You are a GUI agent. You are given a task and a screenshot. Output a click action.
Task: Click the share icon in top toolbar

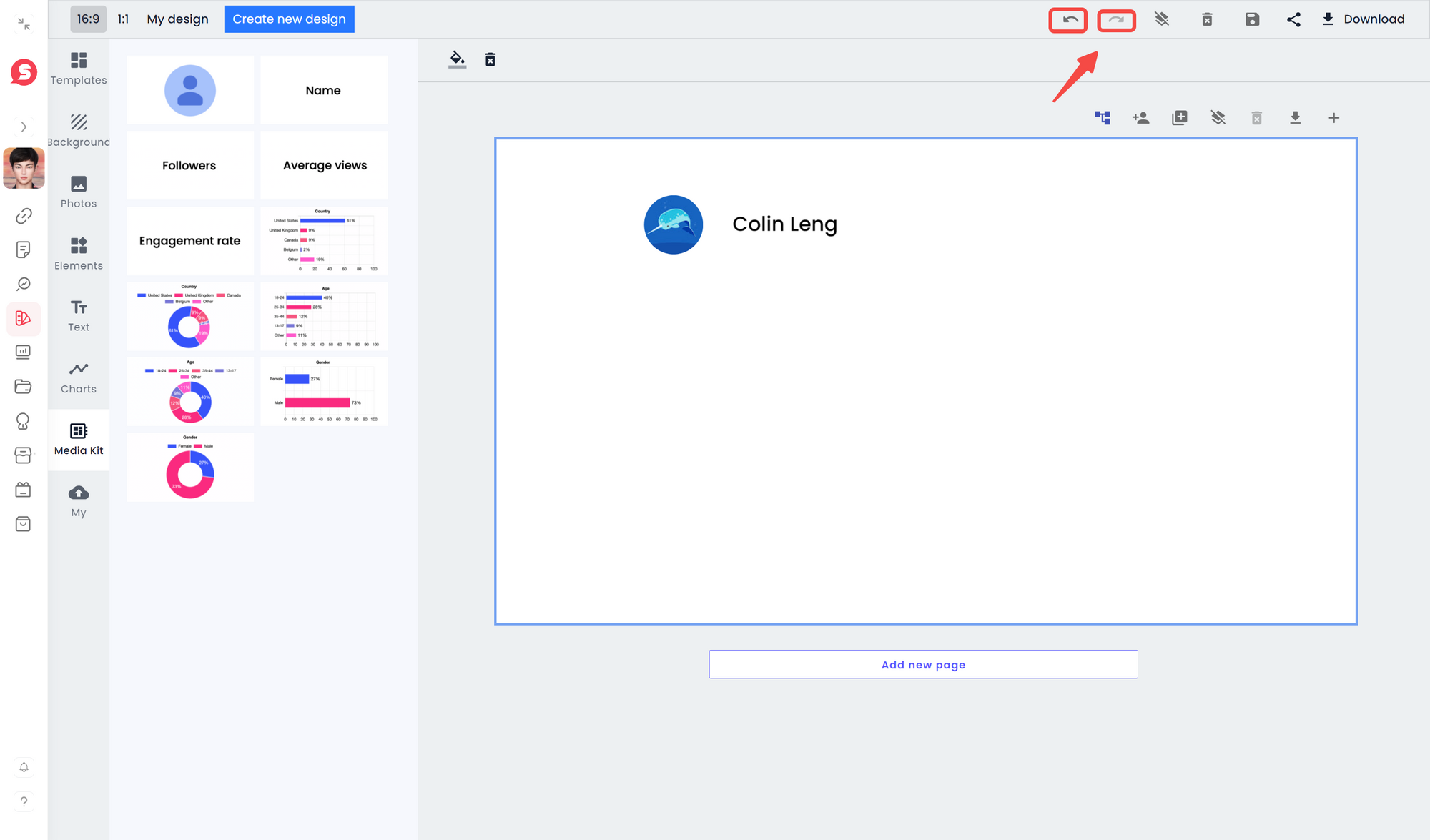(x=1293, y=19)
